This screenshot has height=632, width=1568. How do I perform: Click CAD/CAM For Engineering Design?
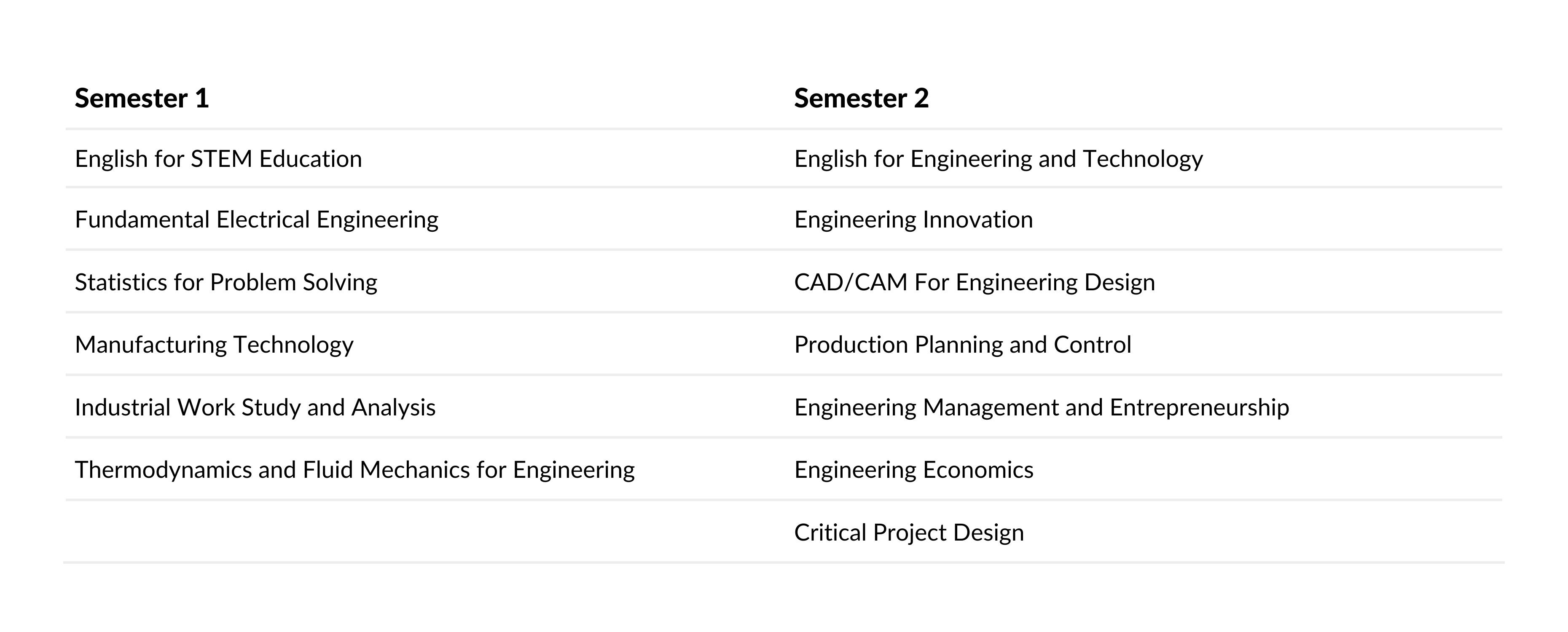(975, 282)
